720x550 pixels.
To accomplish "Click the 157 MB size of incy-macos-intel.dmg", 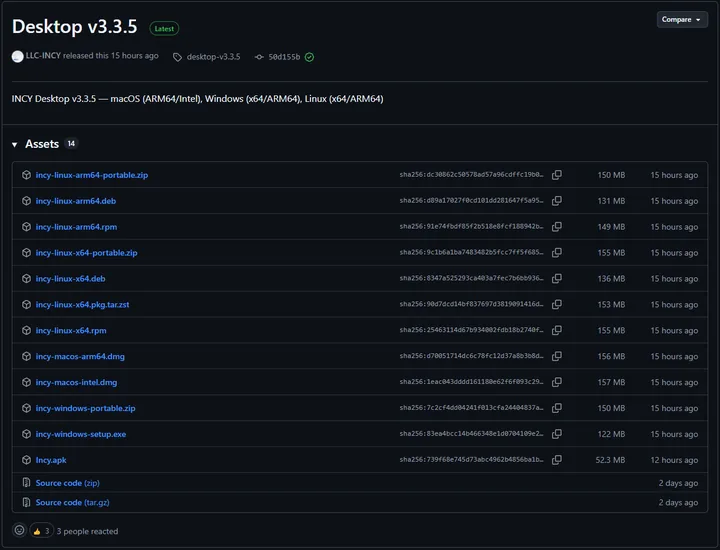I will [x=611, y=382].
